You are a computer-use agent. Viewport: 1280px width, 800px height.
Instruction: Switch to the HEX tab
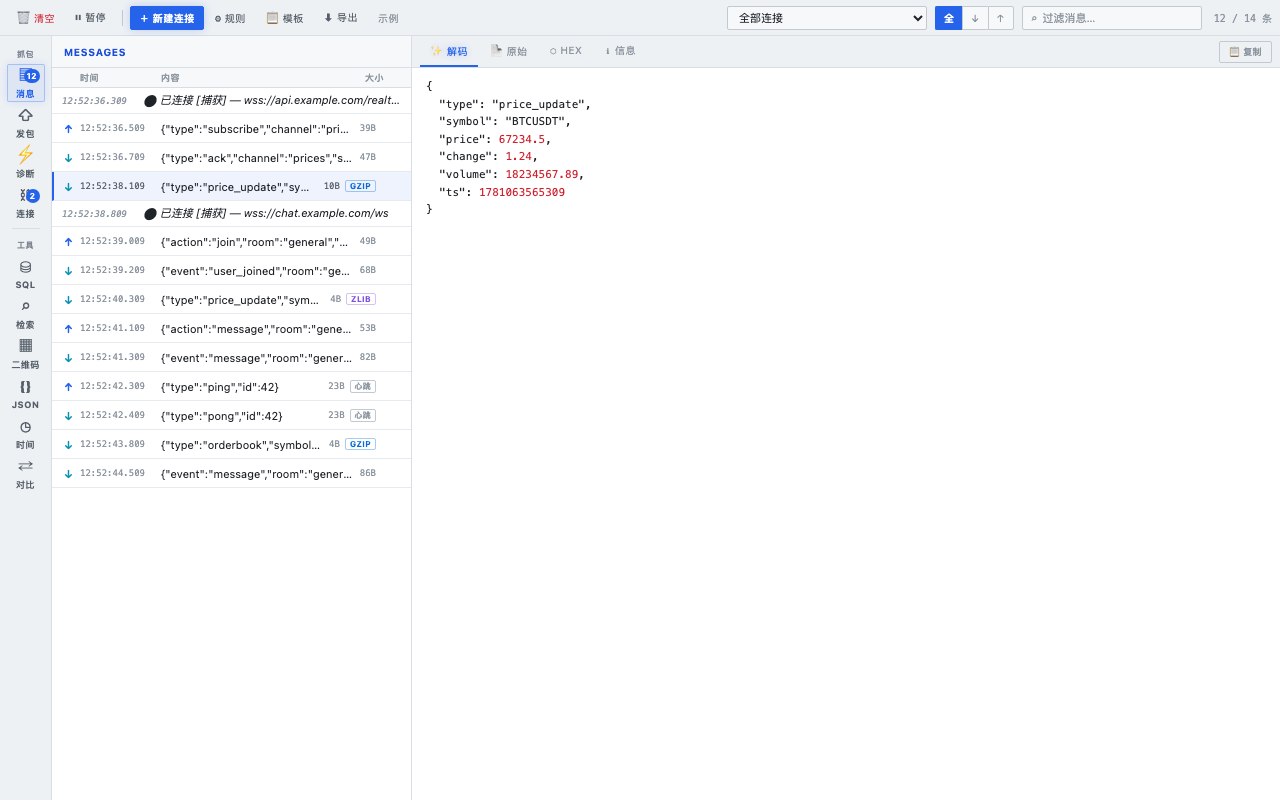point(566,51)
